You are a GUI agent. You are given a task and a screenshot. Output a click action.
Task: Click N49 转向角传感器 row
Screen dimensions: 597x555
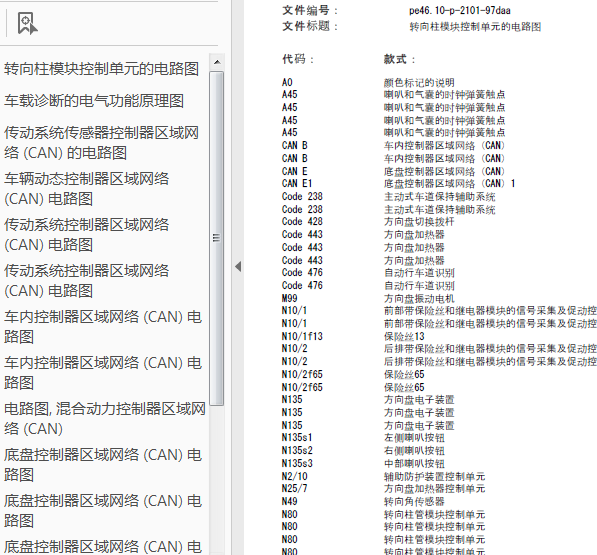(x=363, y=501)
